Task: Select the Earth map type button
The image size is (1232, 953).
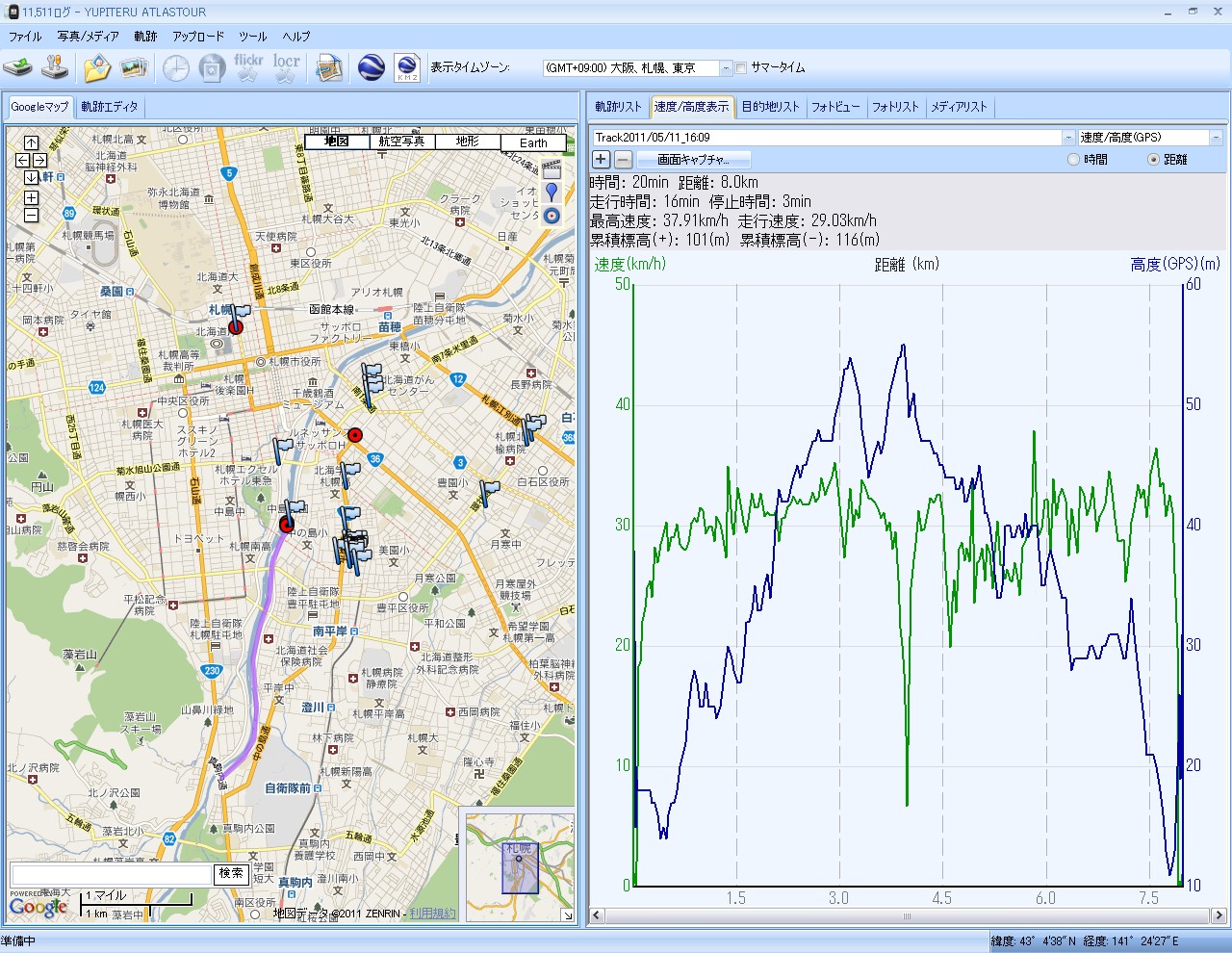Action: (x=533, y=142)
